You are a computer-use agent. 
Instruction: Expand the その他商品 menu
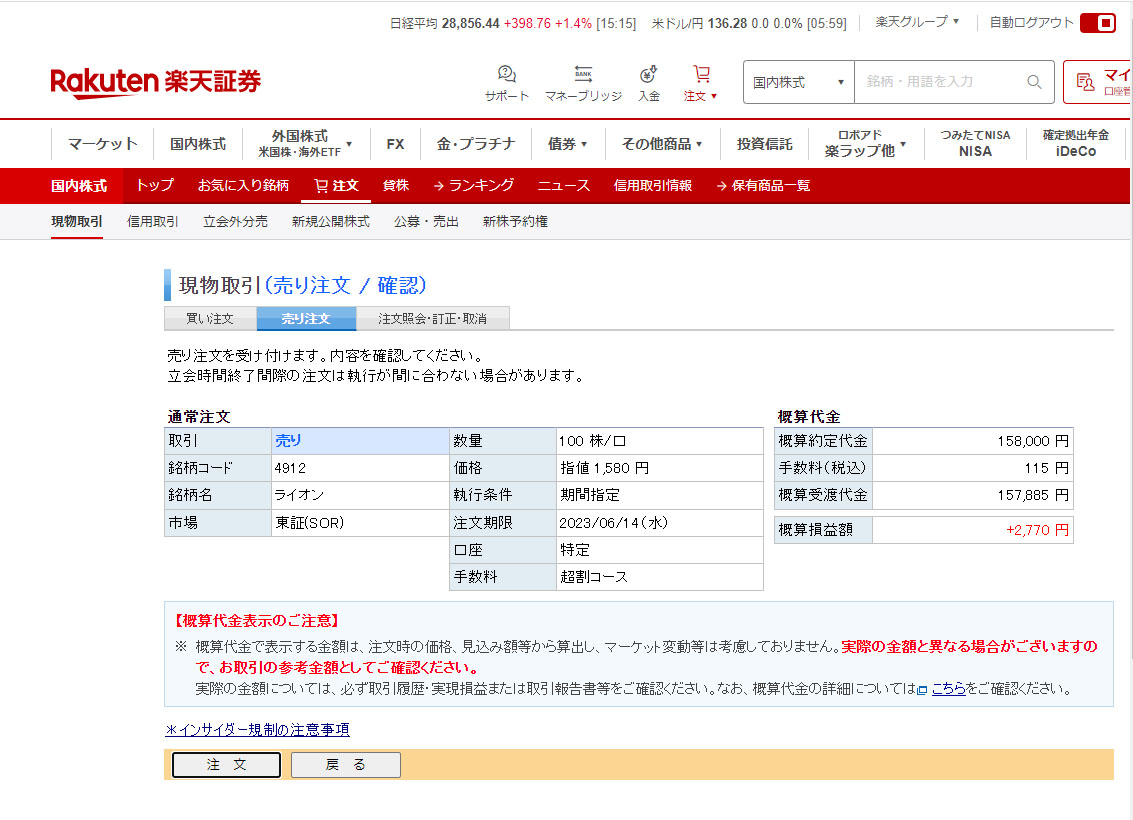[x=661, y=144]
